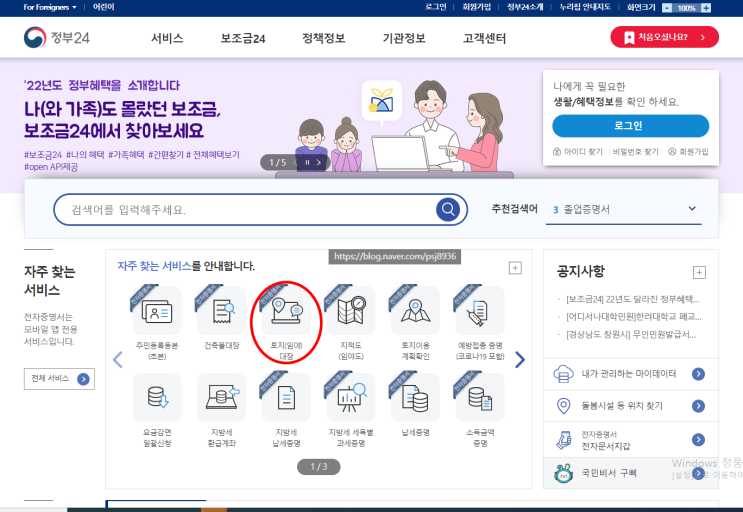
Task: Open 토지(임야)대장 service icon
Action: (286, 311)
